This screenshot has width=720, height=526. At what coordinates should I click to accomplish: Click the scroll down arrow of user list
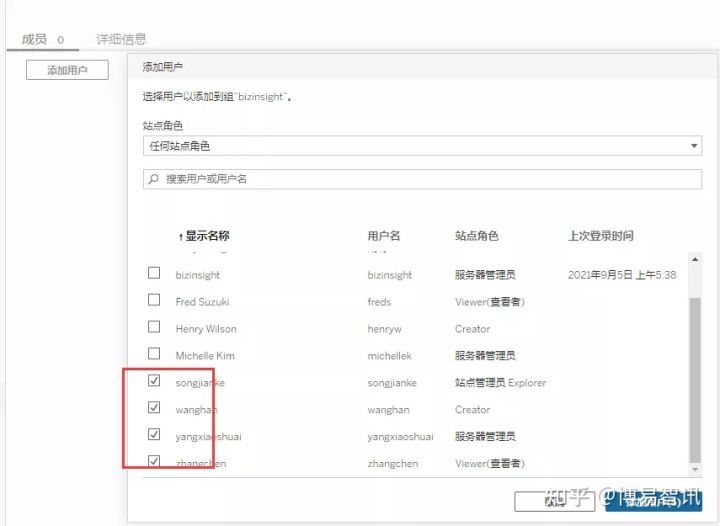[695, 470]
